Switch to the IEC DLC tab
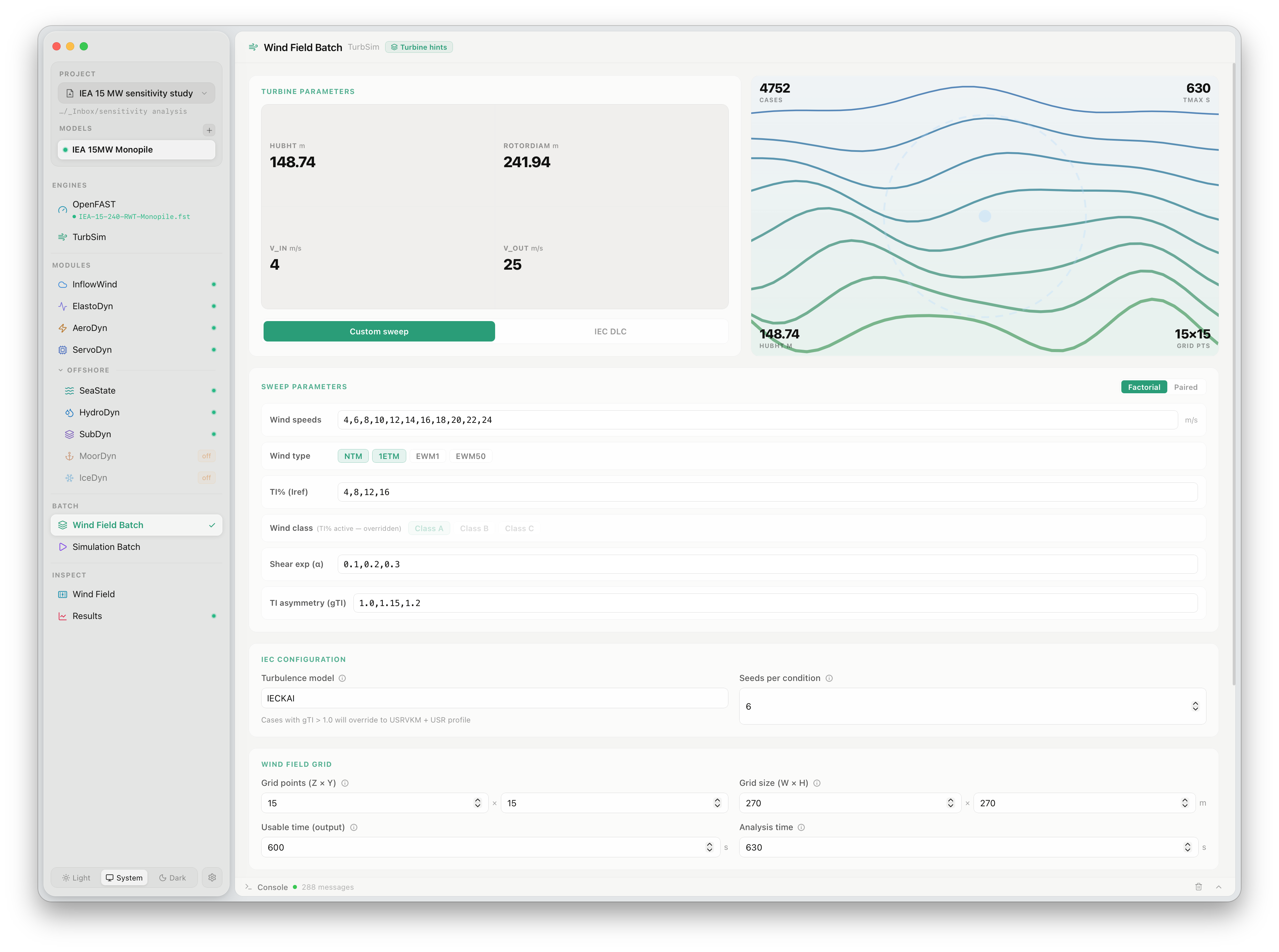The image size is (1279, 952). click(611, 331)
